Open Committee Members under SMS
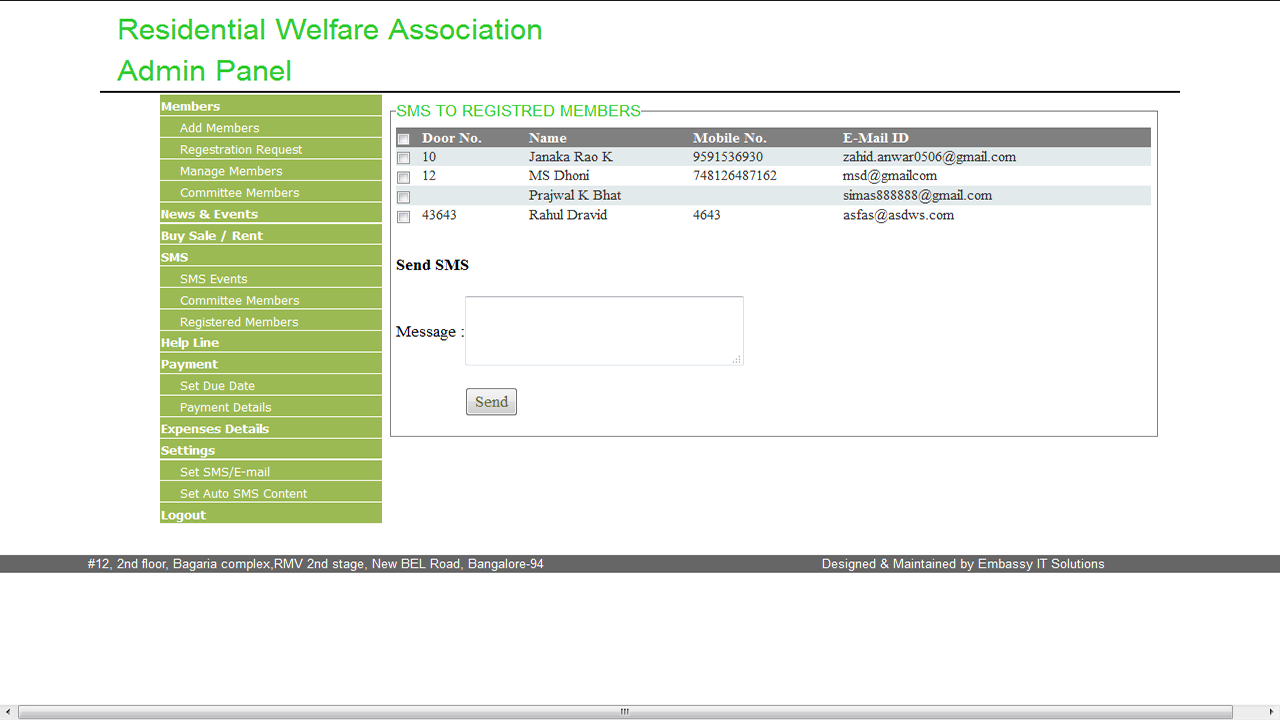 (x=271, y=300)
